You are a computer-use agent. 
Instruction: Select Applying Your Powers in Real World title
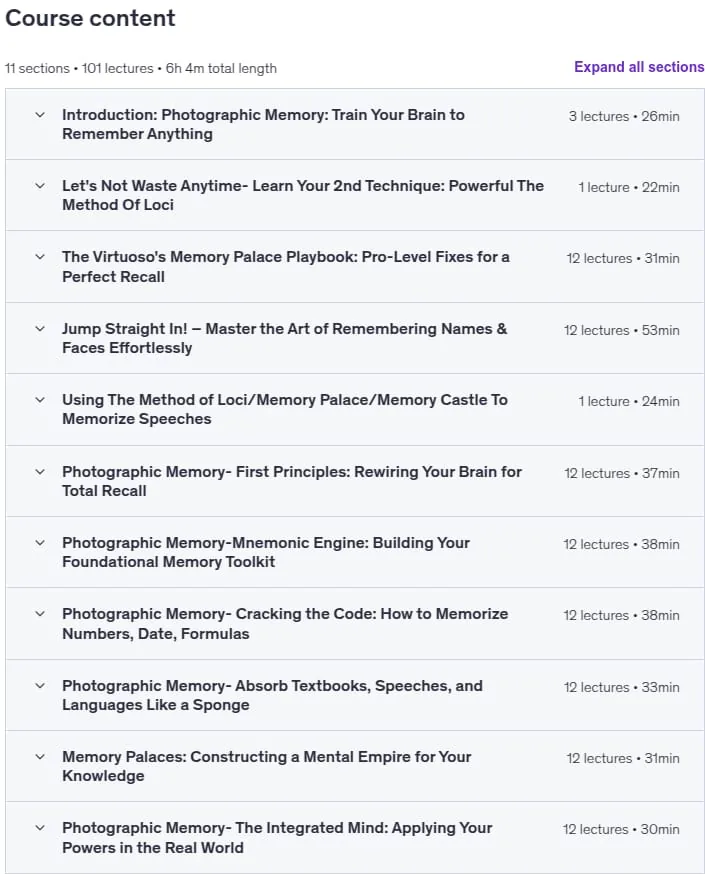pyautogui.click(x=277, y=837)
